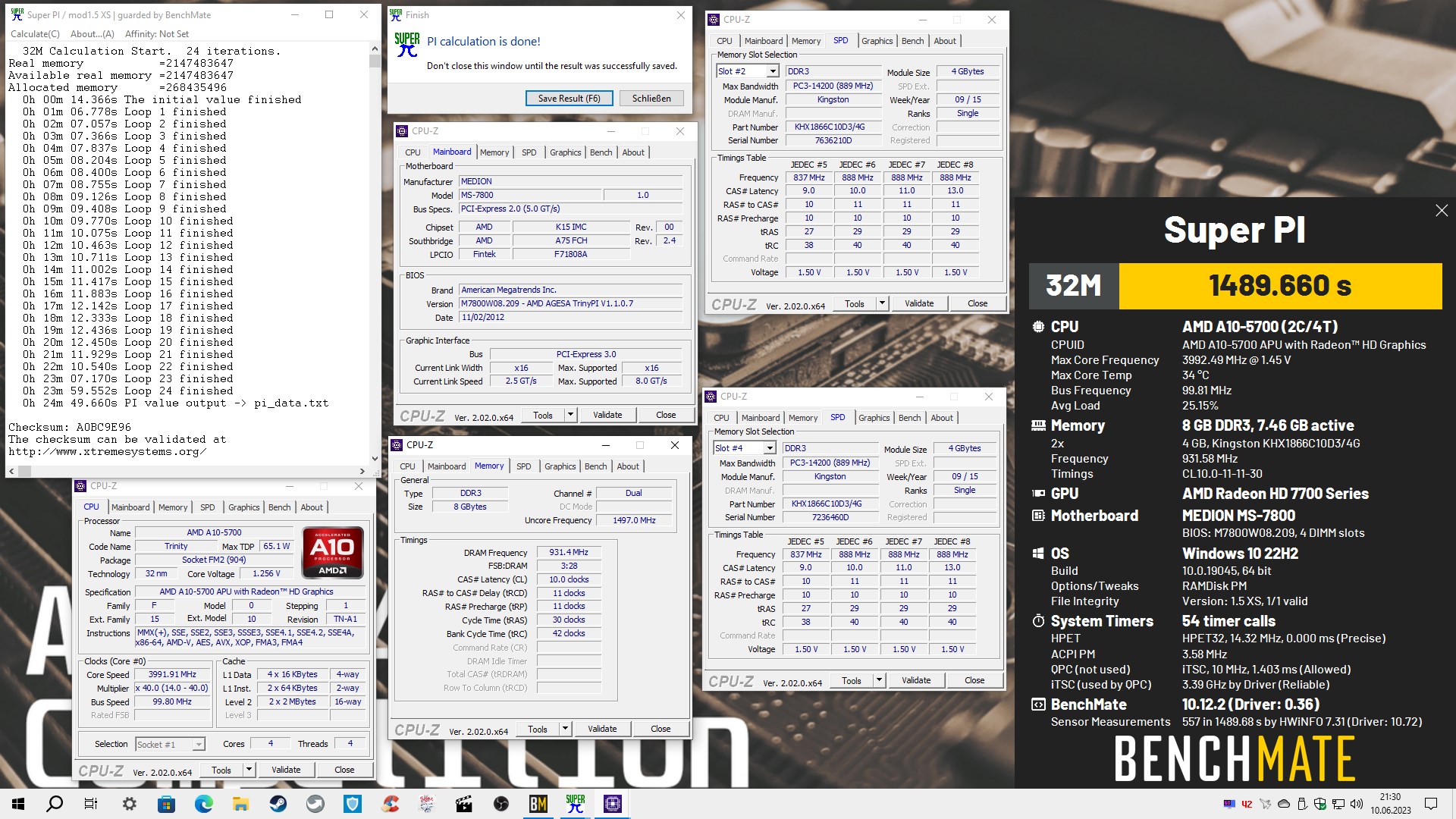Open the Socket #1 selection dropdown

click(x=198, y=745)
